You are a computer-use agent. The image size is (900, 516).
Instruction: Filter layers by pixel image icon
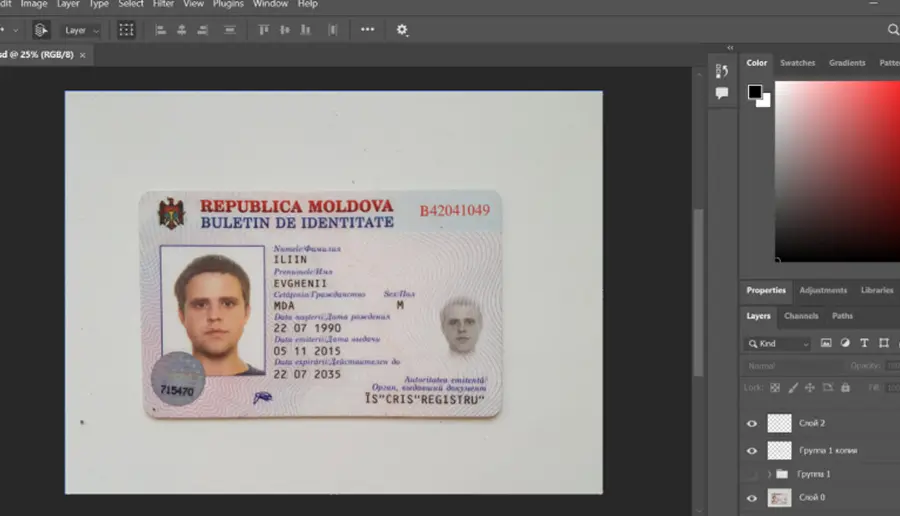click(x=826, y=343)
